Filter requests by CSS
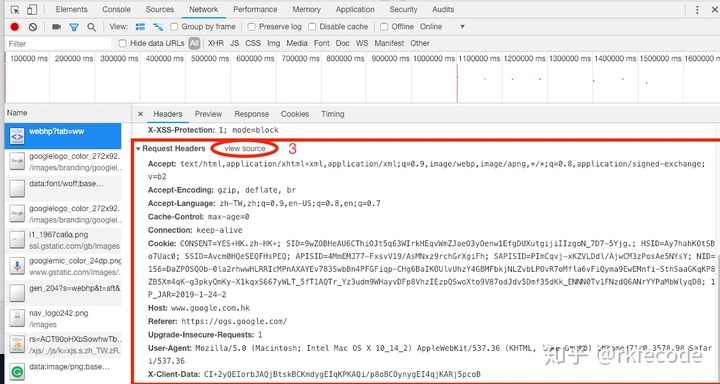 click(253, 44)
